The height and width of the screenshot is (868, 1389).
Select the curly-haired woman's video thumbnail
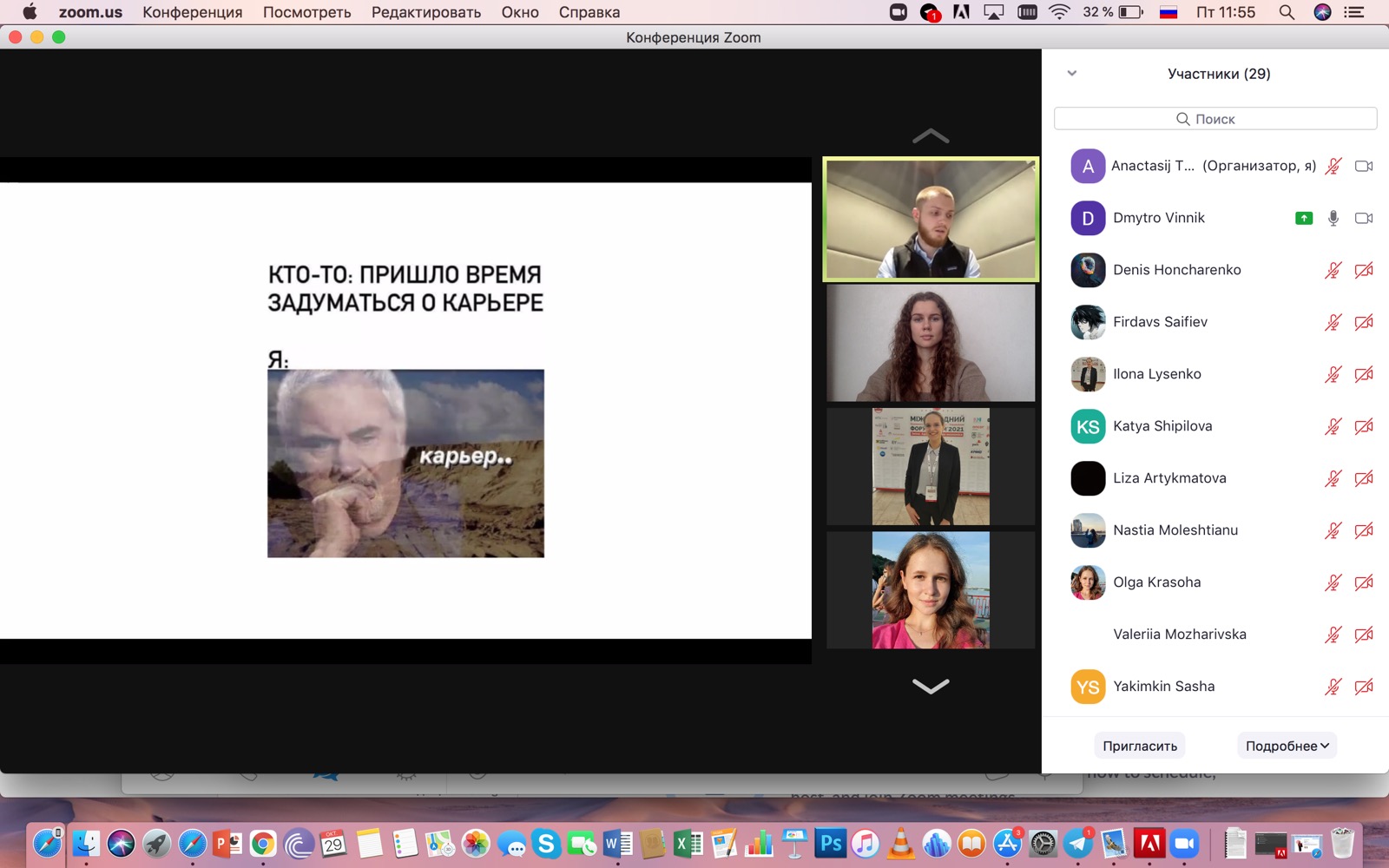coord(931,343)
